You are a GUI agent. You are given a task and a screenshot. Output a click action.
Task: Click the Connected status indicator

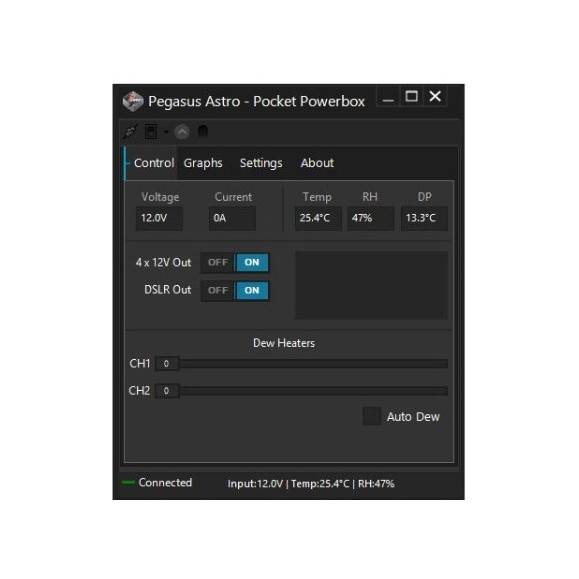point(157,483)
